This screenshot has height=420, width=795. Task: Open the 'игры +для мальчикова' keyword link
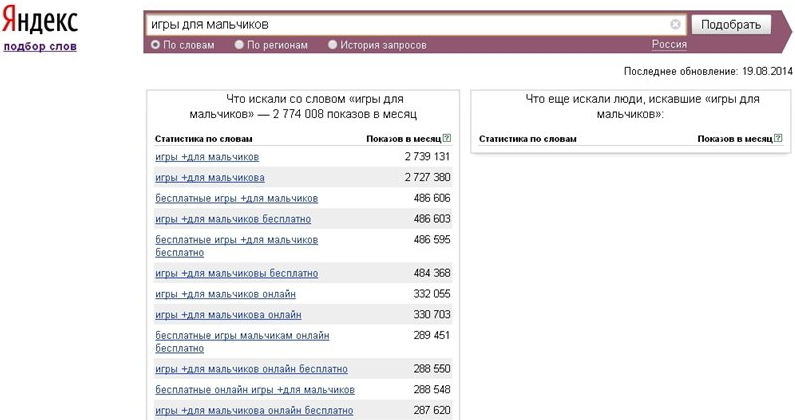(x=210, y=178)
